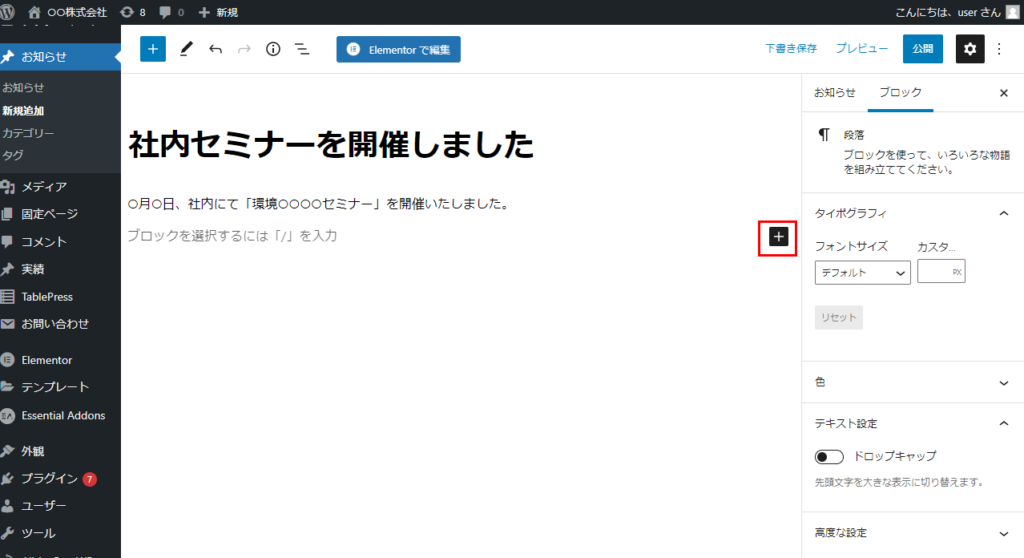Click the カスタム font size input field
Viewport: 1024px width, 558px height.
point(934,272)
